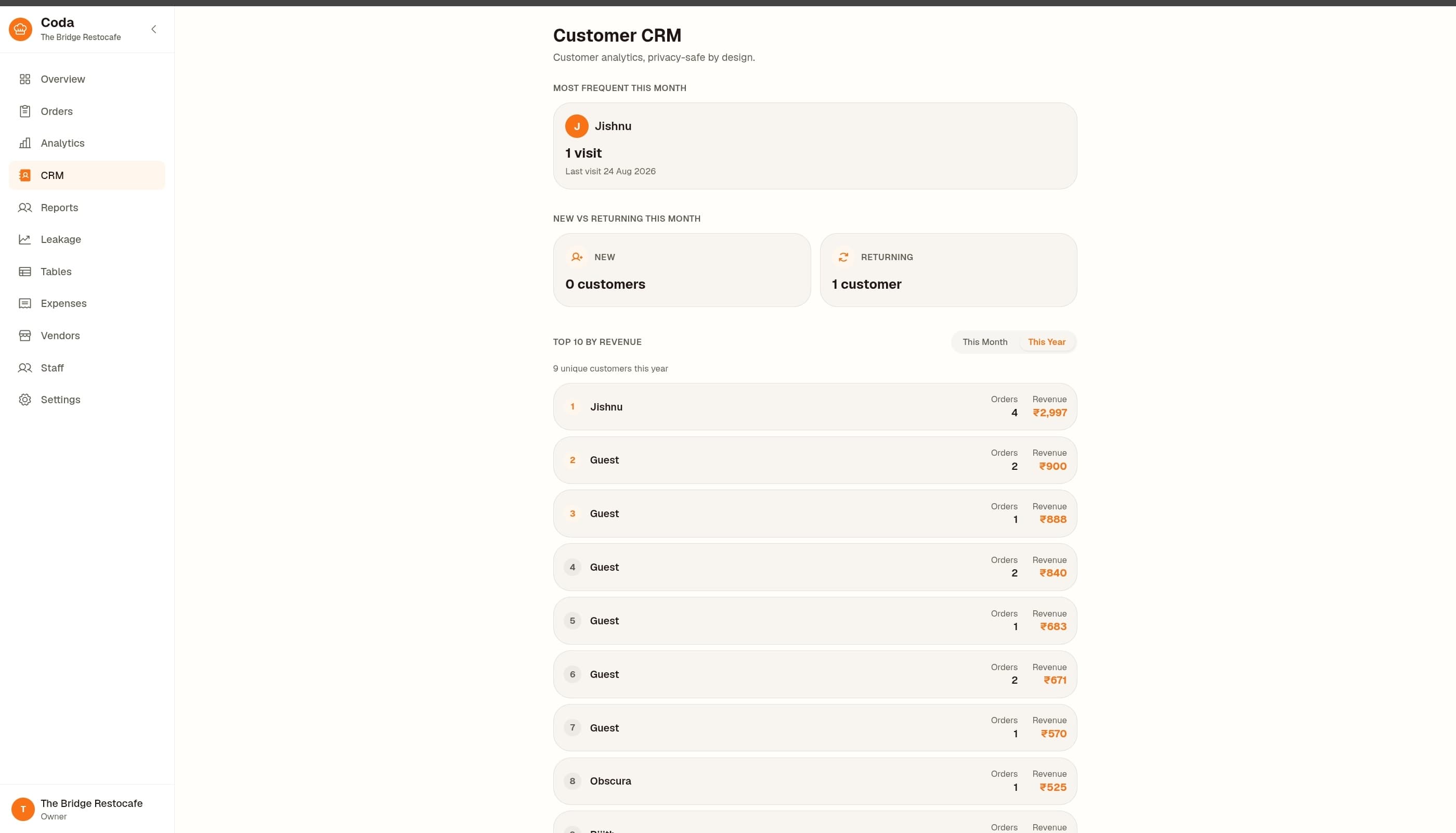Select the This Year filter

(x=1046, y=341)
